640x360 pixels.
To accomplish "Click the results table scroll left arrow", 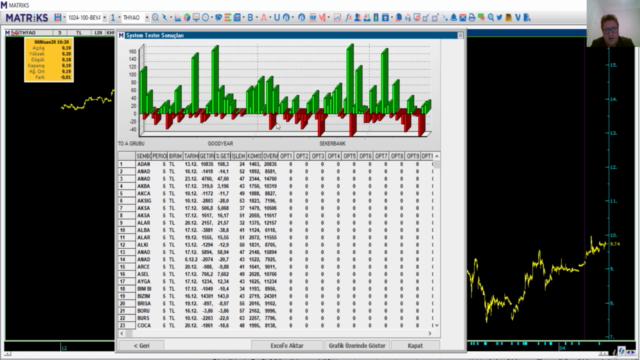I will [122, 333].
